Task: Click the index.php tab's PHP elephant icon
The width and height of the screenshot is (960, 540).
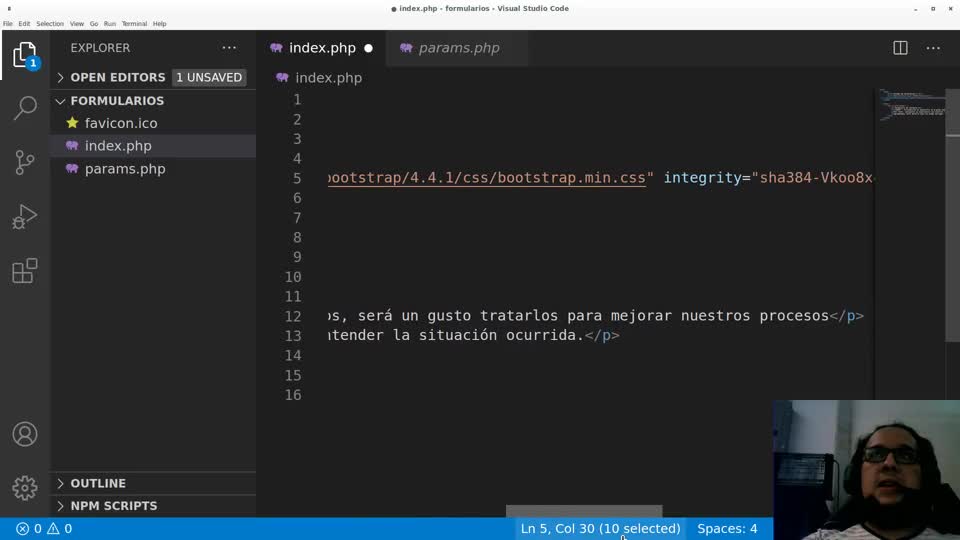Action: coord(276,48)
